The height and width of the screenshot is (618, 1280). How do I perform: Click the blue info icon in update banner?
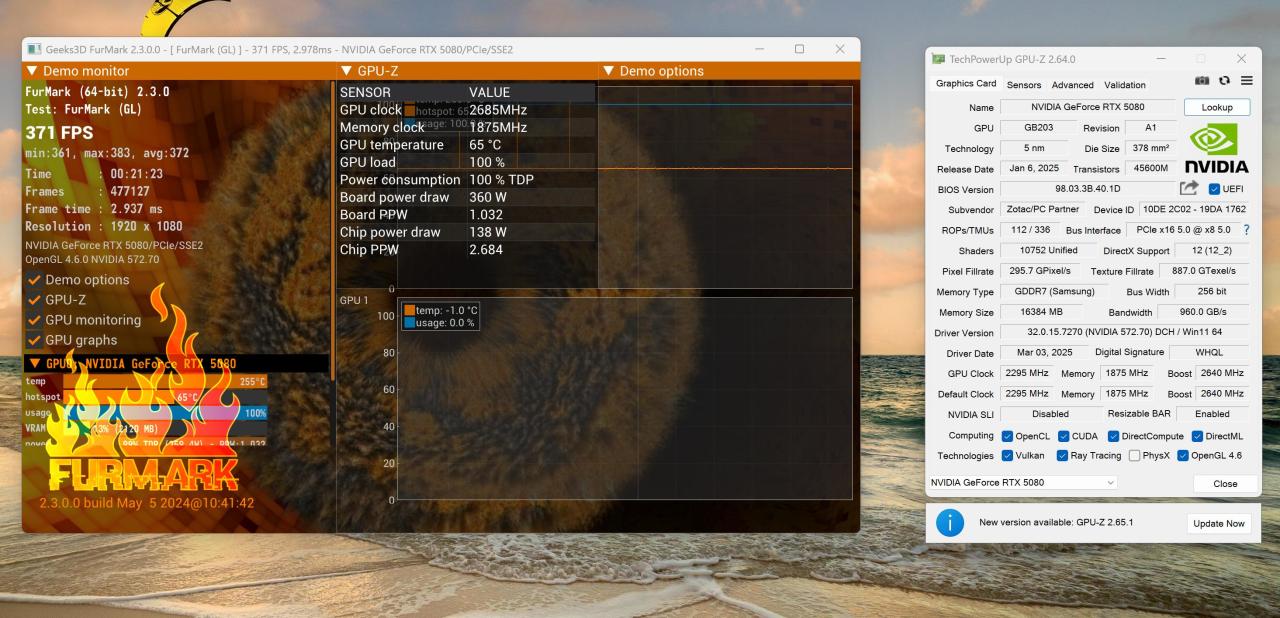(x=949, y=522)
